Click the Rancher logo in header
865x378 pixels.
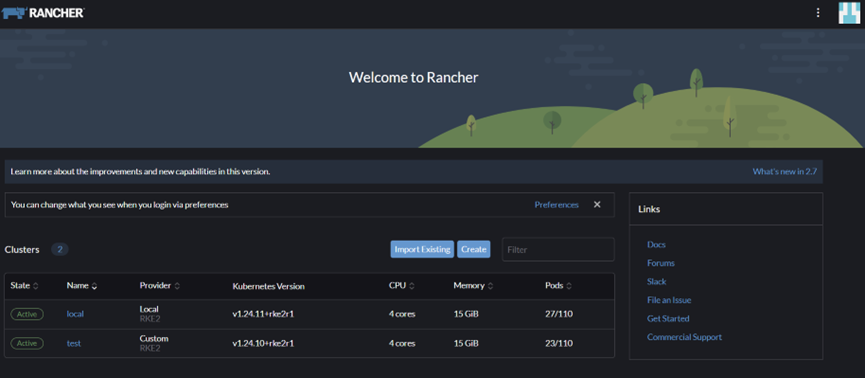[x=43, y=13]
